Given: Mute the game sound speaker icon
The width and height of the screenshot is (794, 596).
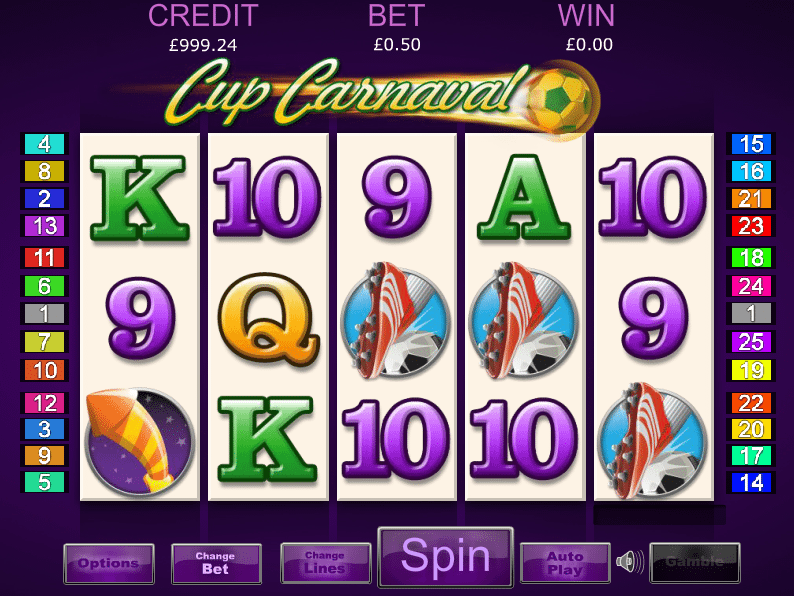Looking at the screenshot, I should [629, 561].
